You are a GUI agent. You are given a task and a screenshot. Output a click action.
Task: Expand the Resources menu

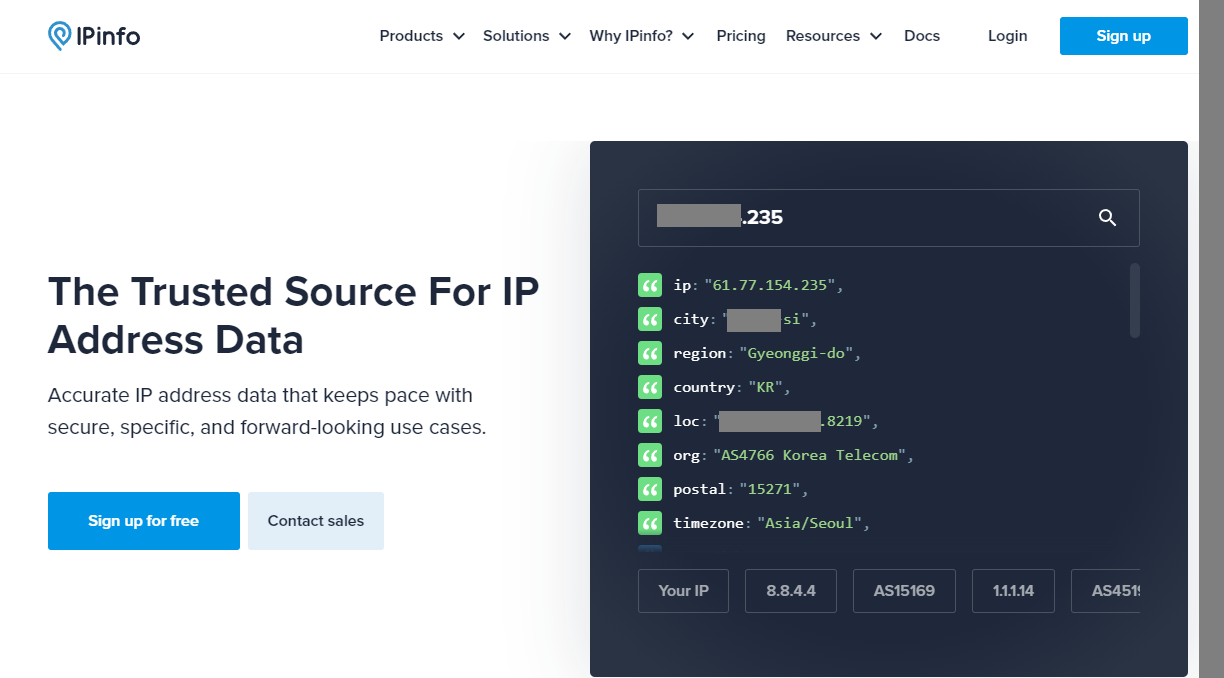834,36
